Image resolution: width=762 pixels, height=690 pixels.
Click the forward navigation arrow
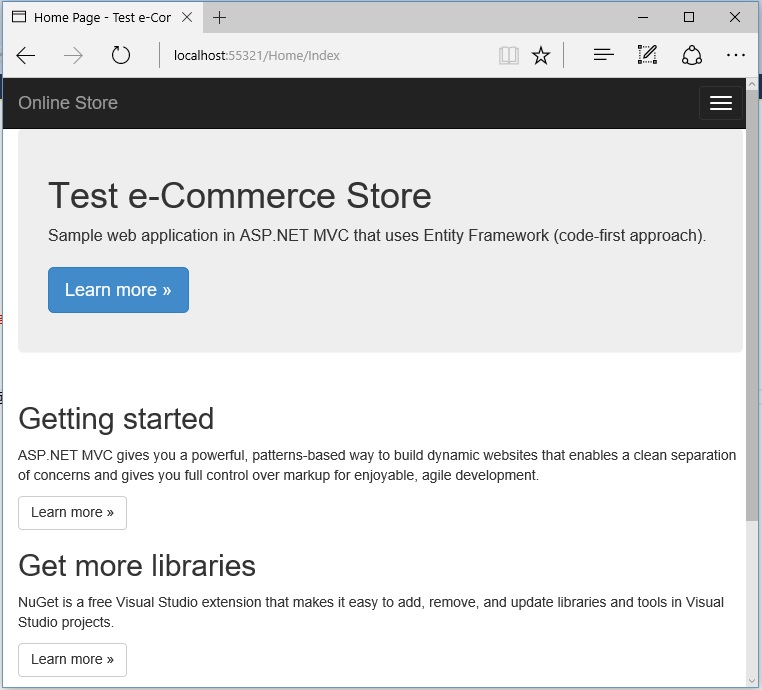click(73, 55)
